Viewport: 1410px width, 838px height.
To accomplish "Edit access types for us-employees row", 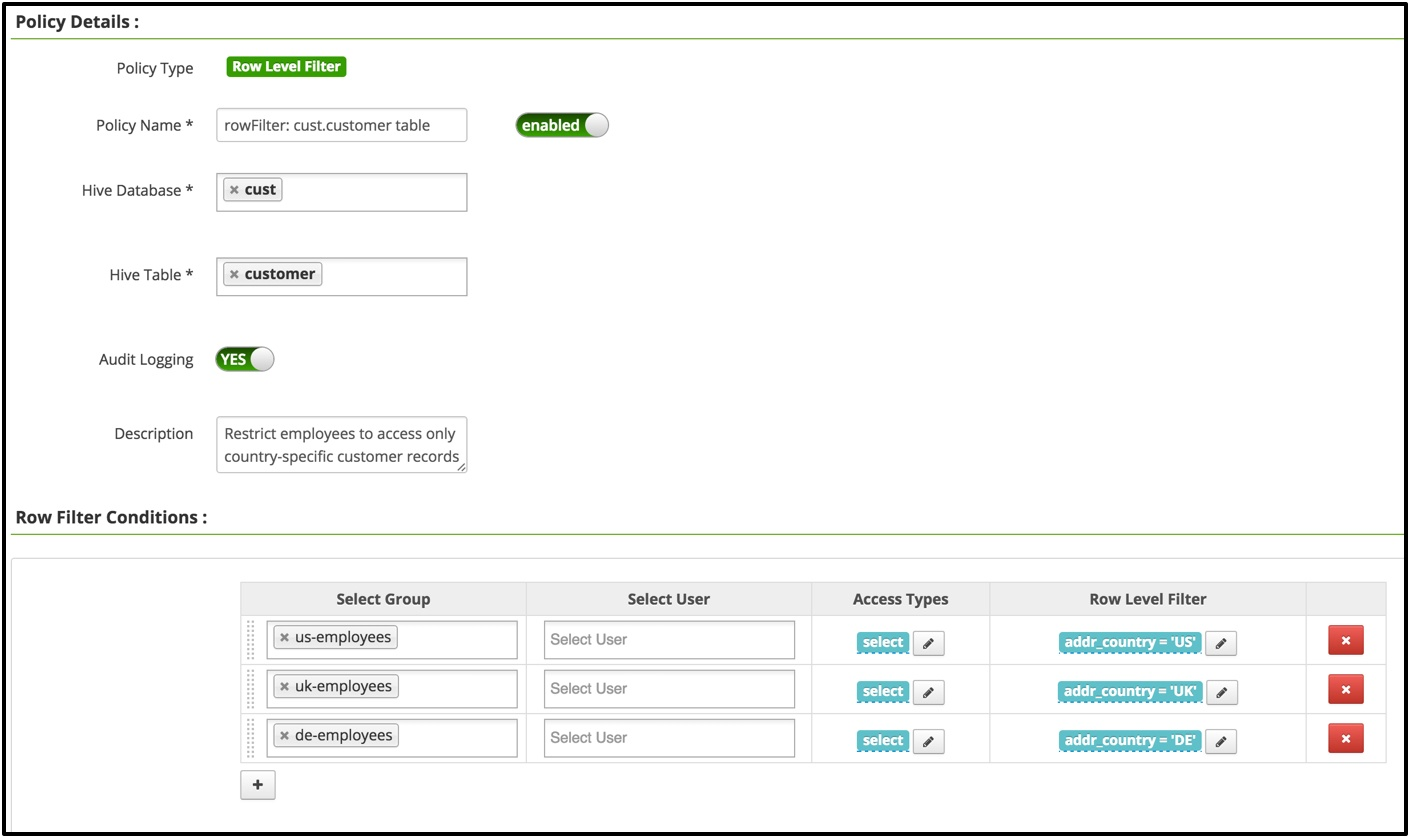I will [x=928, y=643].
